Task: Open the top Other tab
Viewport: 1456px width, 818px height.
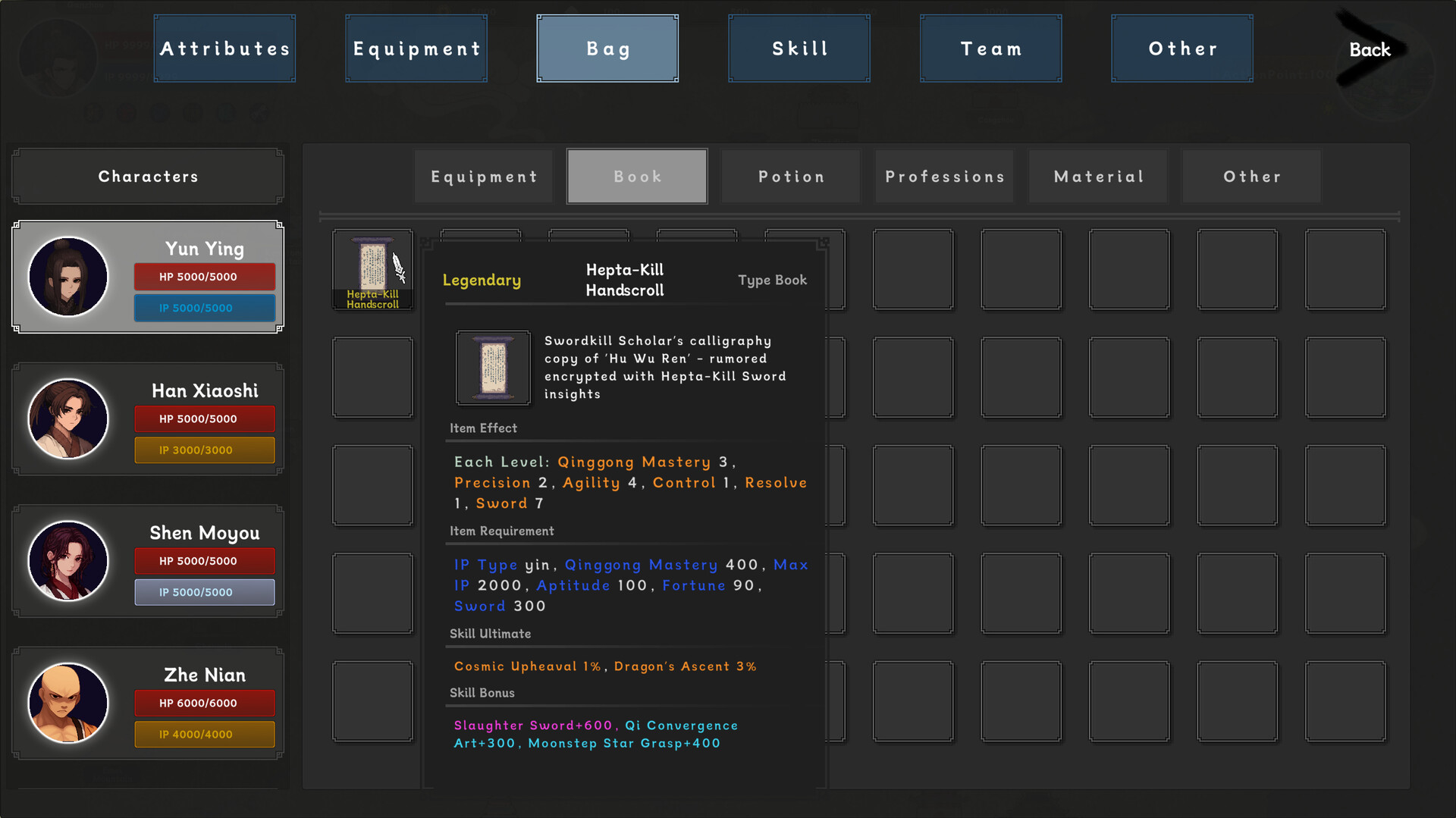Action: click(1182, 49)
